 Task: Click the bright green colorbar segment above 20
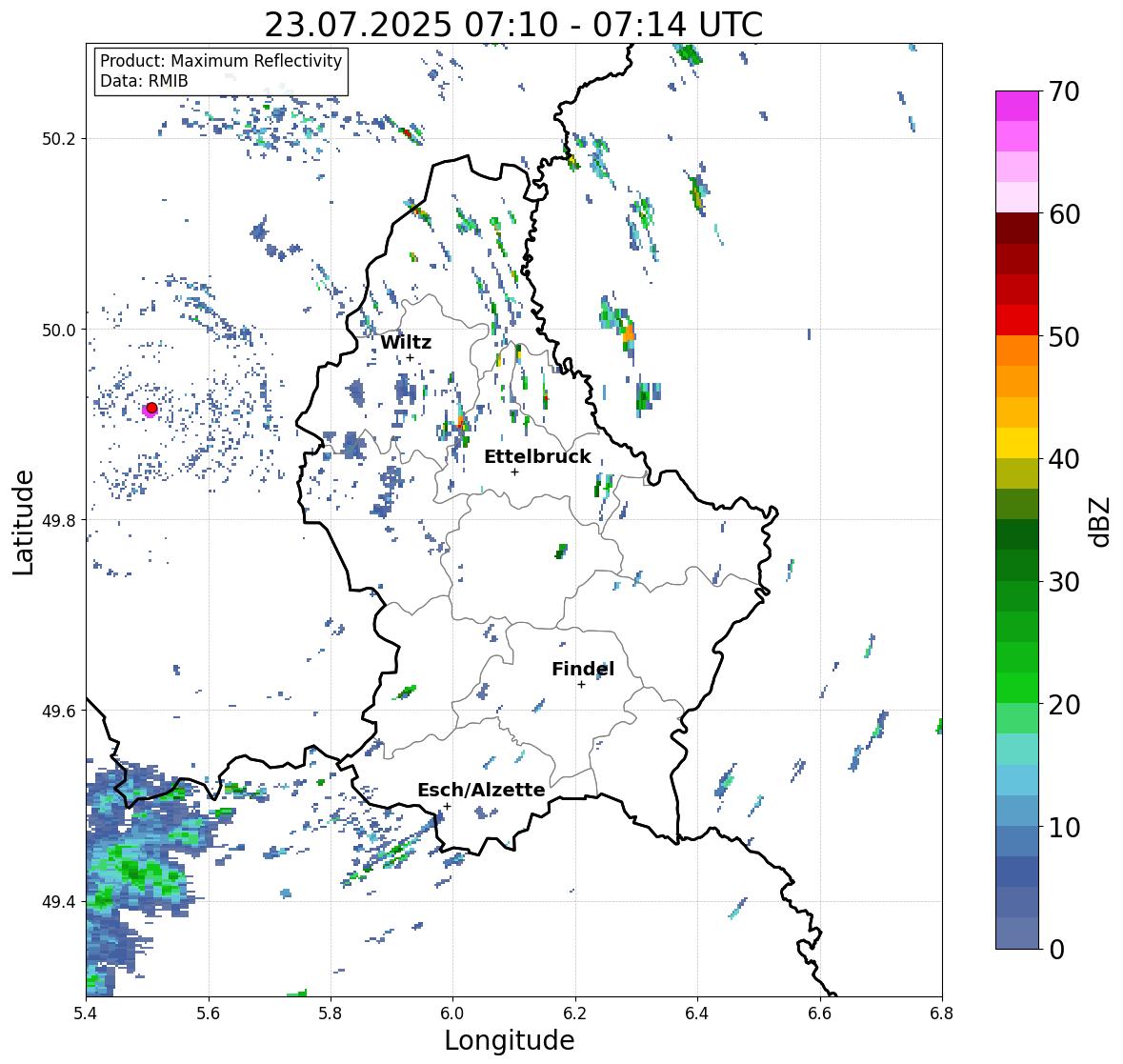click(1017, 688)
